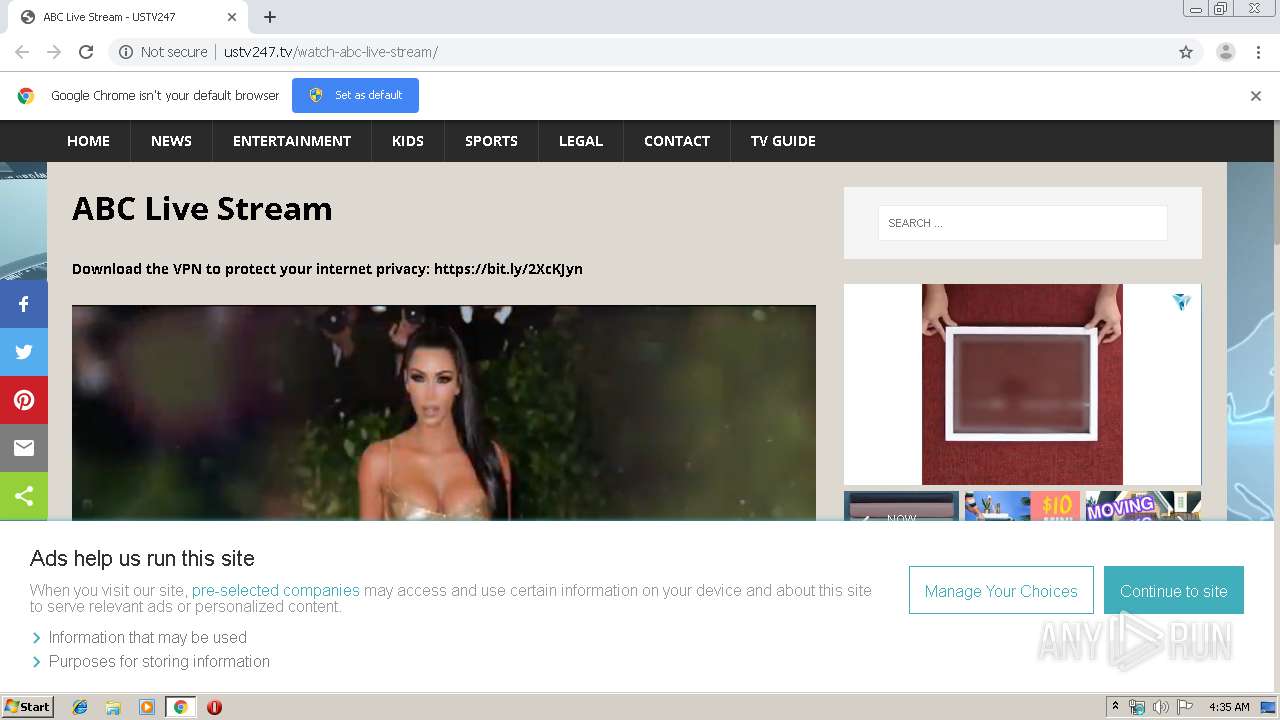Open the Windows Start menu
Screen dimensions: 1280x720
click(x=27, y=707)
